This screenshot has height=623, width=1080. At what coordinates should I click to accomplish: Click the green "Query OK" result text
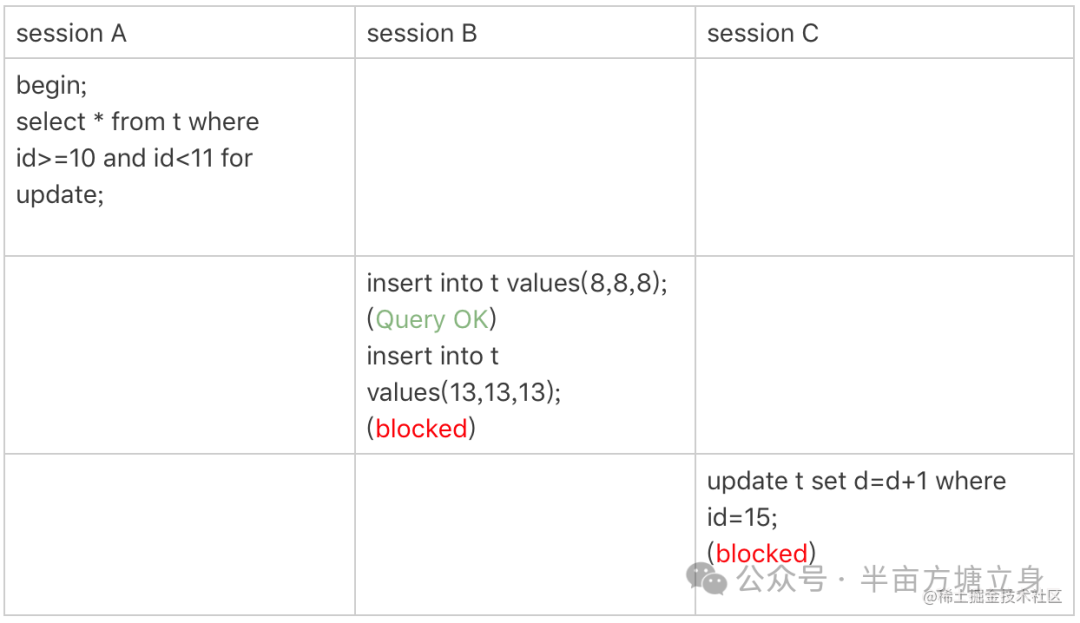click(x=432, y=320)
